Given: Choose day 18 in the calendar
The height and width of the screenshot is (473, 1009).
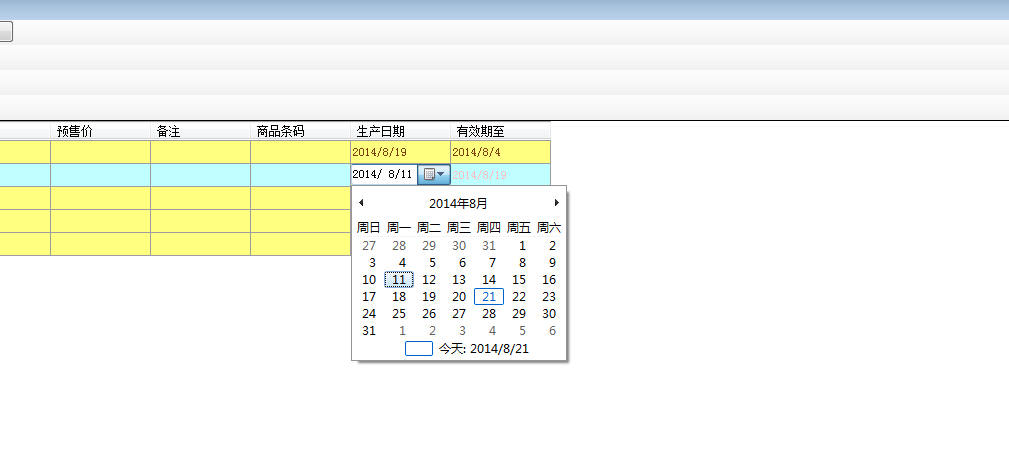Looking at the screenshot, I should 399,297.
